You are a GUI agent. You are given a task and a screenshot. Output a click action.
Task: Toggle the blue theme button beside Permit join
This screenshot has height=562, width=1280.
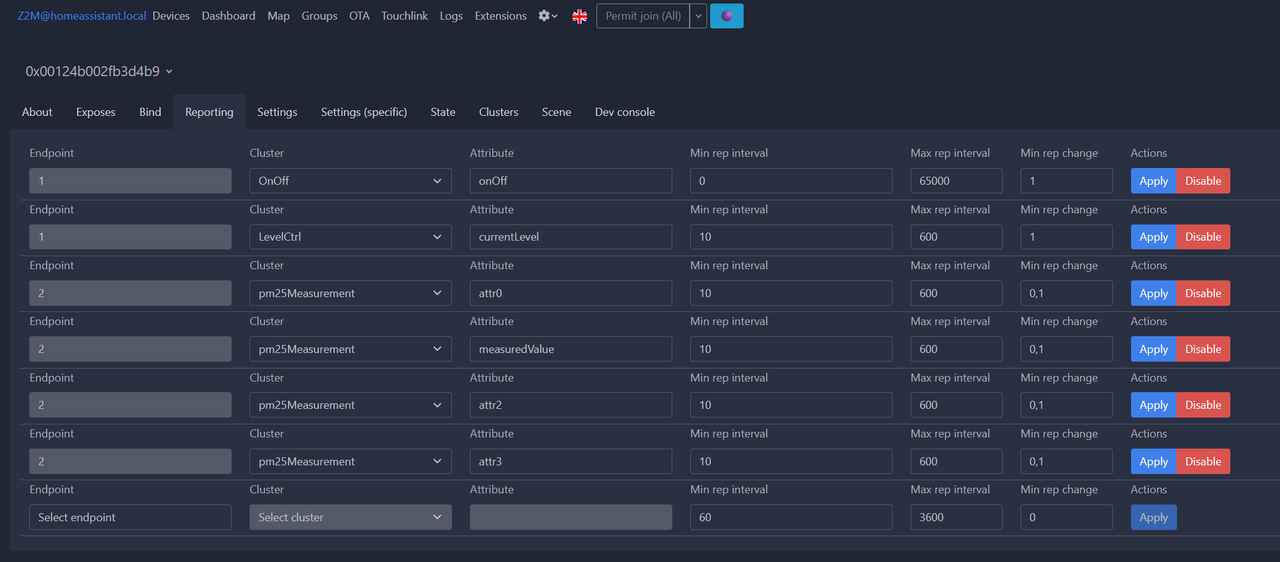point(727,16)
